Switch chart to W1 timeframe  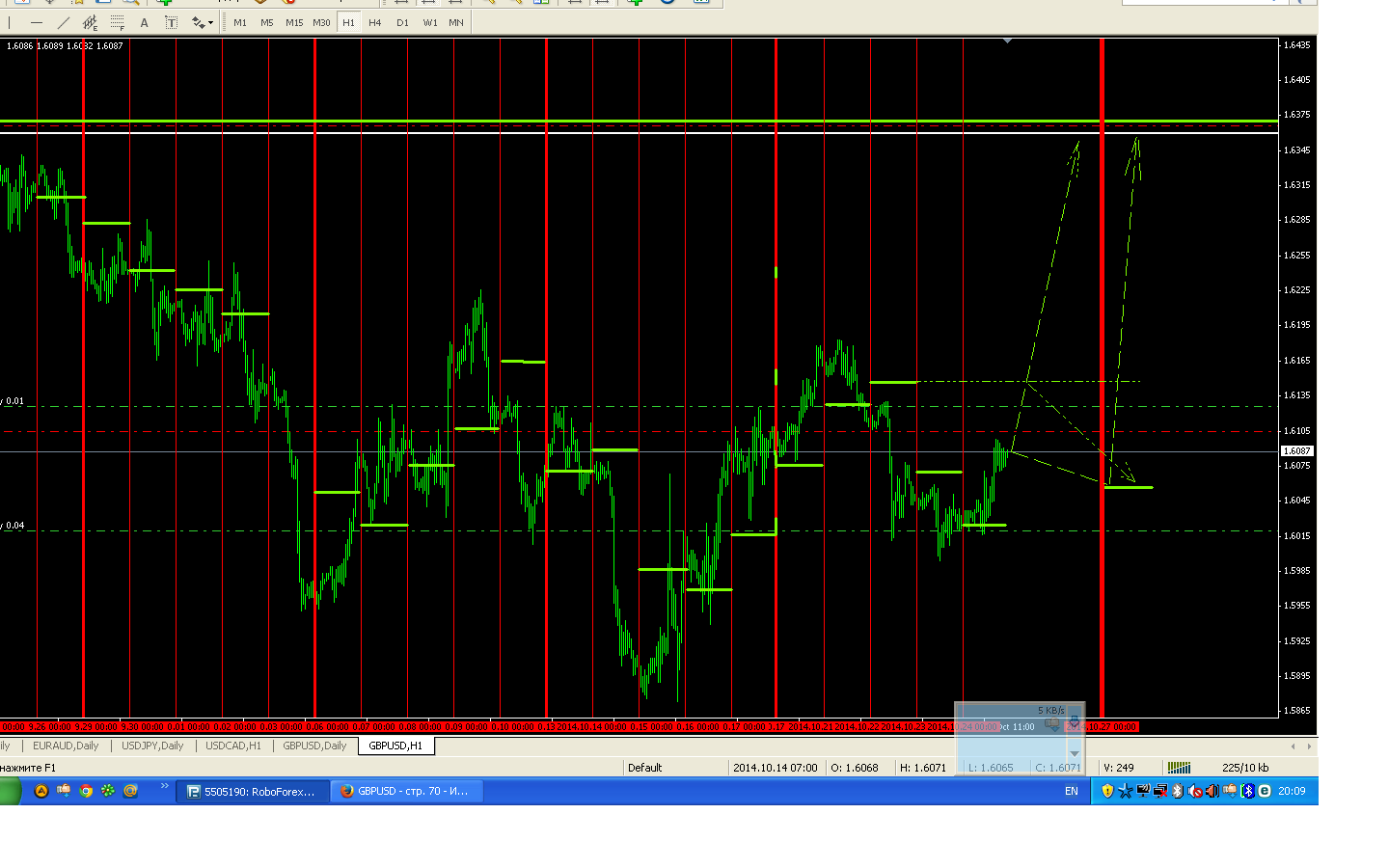tap(429, 22)
